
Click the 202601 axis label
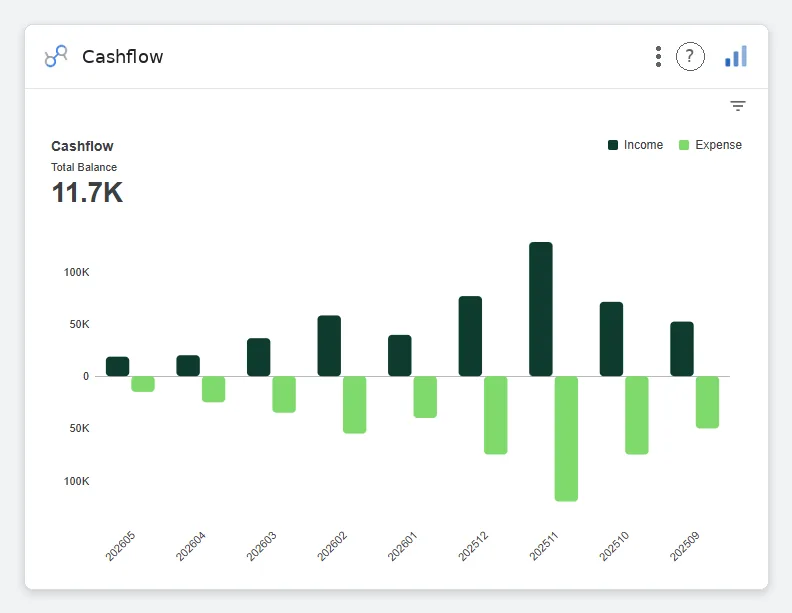pyautogui.click(x=403, y=546)
